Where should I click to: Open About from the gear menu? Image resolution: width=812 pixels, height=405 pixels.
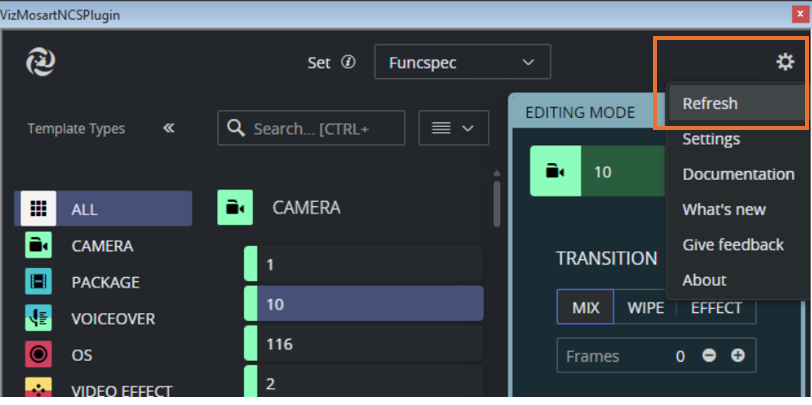(737, 280)
